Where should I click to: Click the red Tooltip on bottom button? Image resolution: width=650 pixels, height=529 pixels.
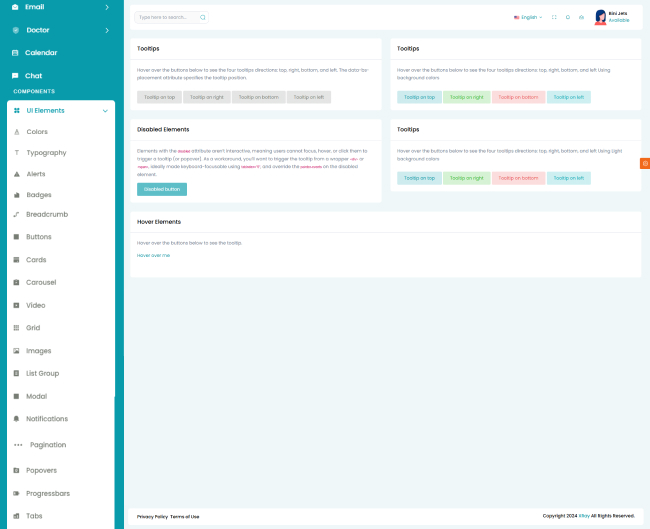(519, 97)
